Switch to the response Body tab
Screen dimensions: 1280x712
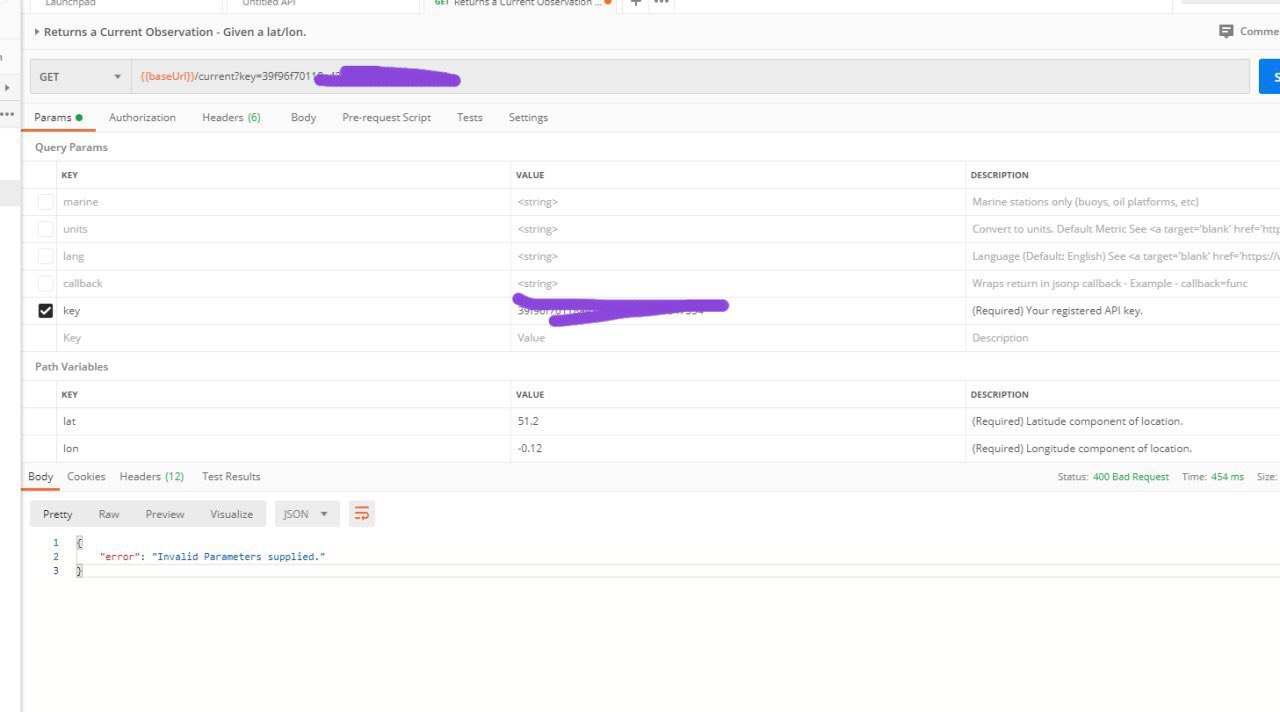coord(41,476)
